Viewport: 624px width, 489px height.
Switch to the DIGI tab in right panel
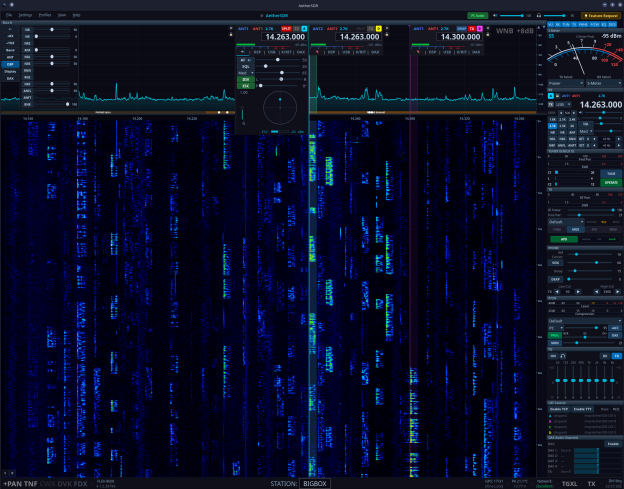[x=612, y=25]
